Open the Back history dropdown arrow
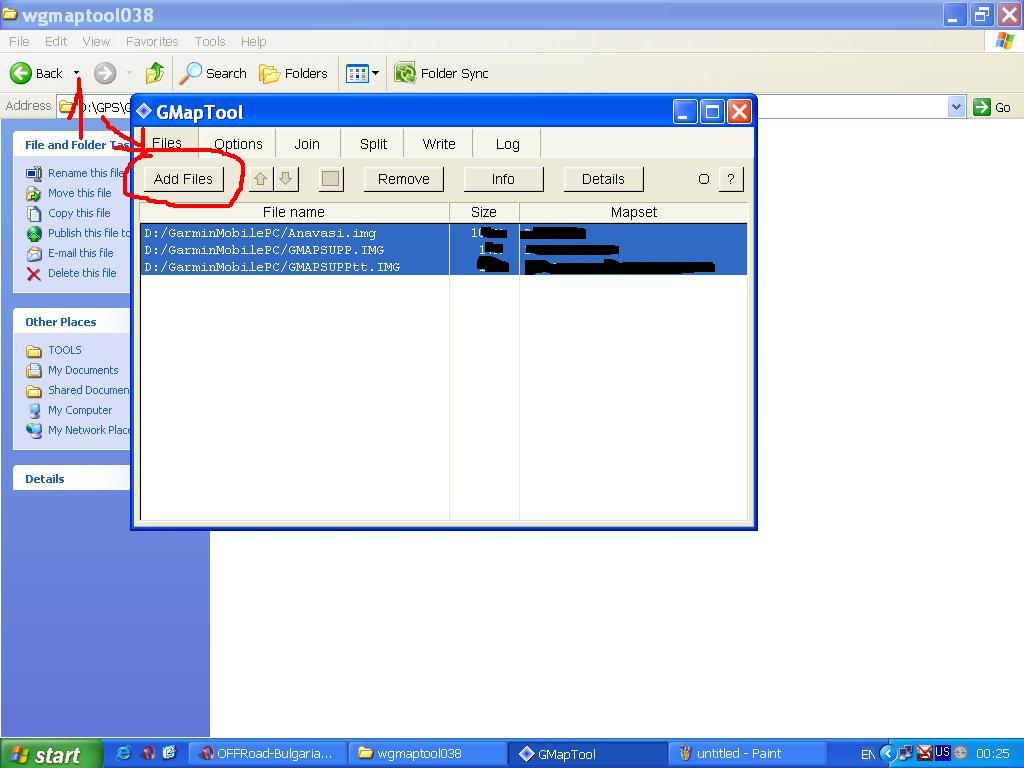1024x768 pixels. pos(76,73)
